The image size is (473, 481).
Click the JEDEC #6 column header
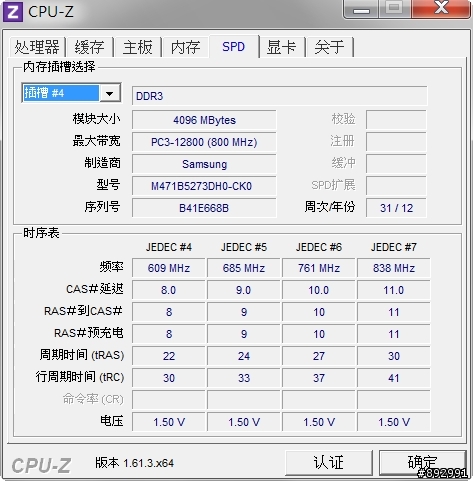click(x=319, y=247)
